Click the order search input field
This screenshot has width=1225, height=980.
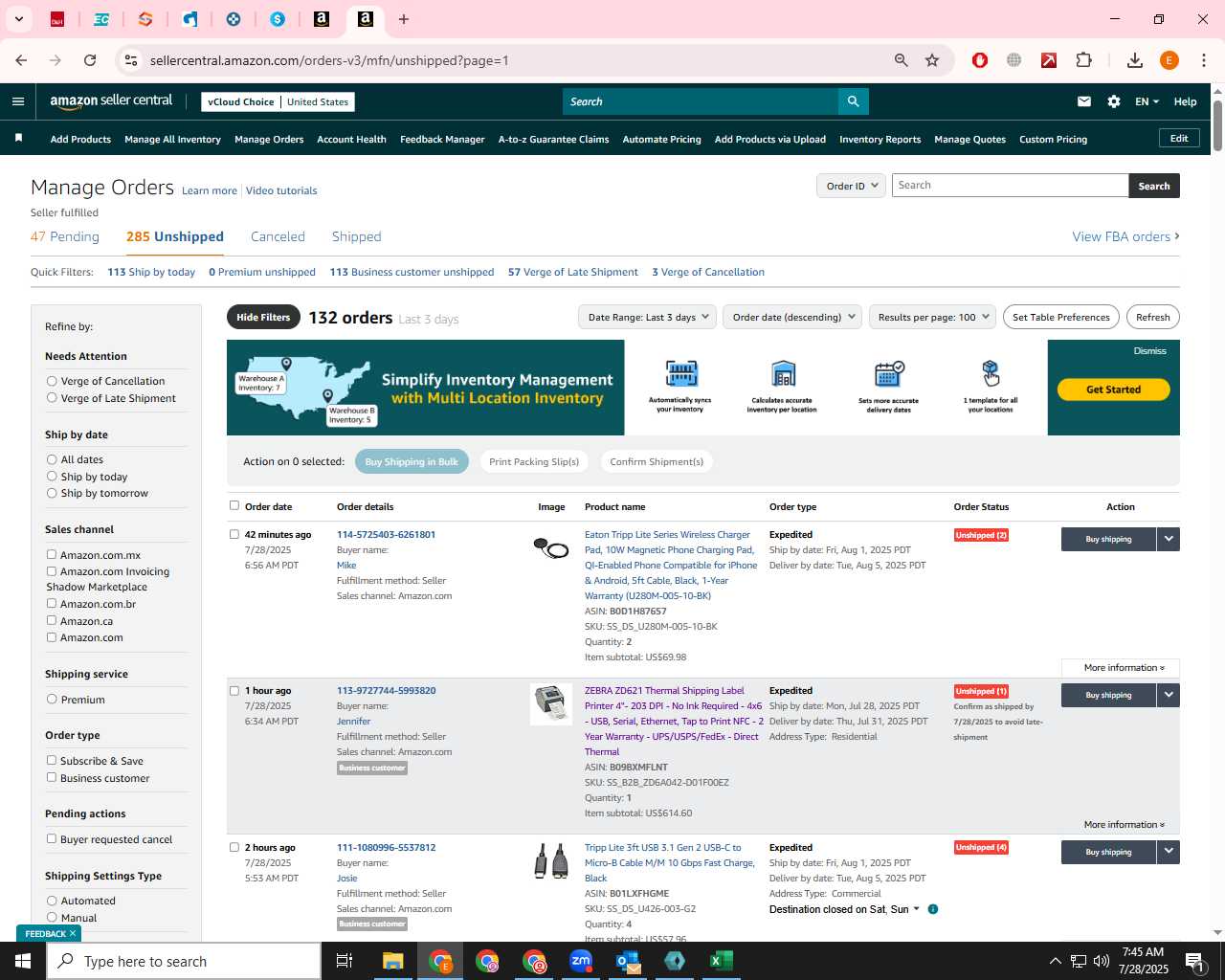[1010, 186]
